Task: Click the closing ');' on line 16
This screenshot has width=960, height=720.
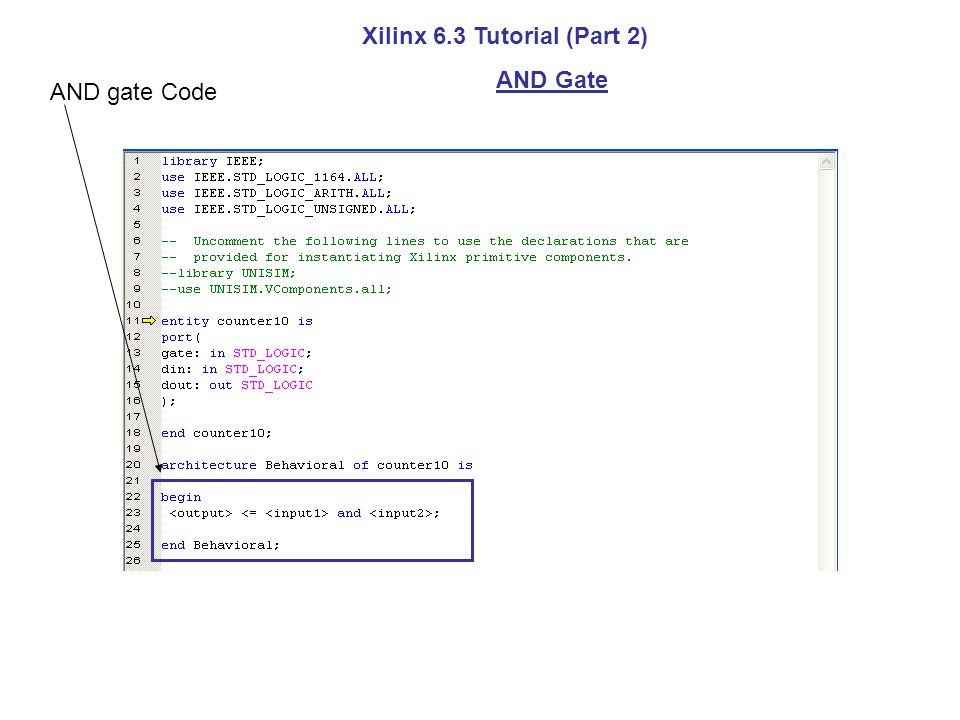Action: [168, 401]
